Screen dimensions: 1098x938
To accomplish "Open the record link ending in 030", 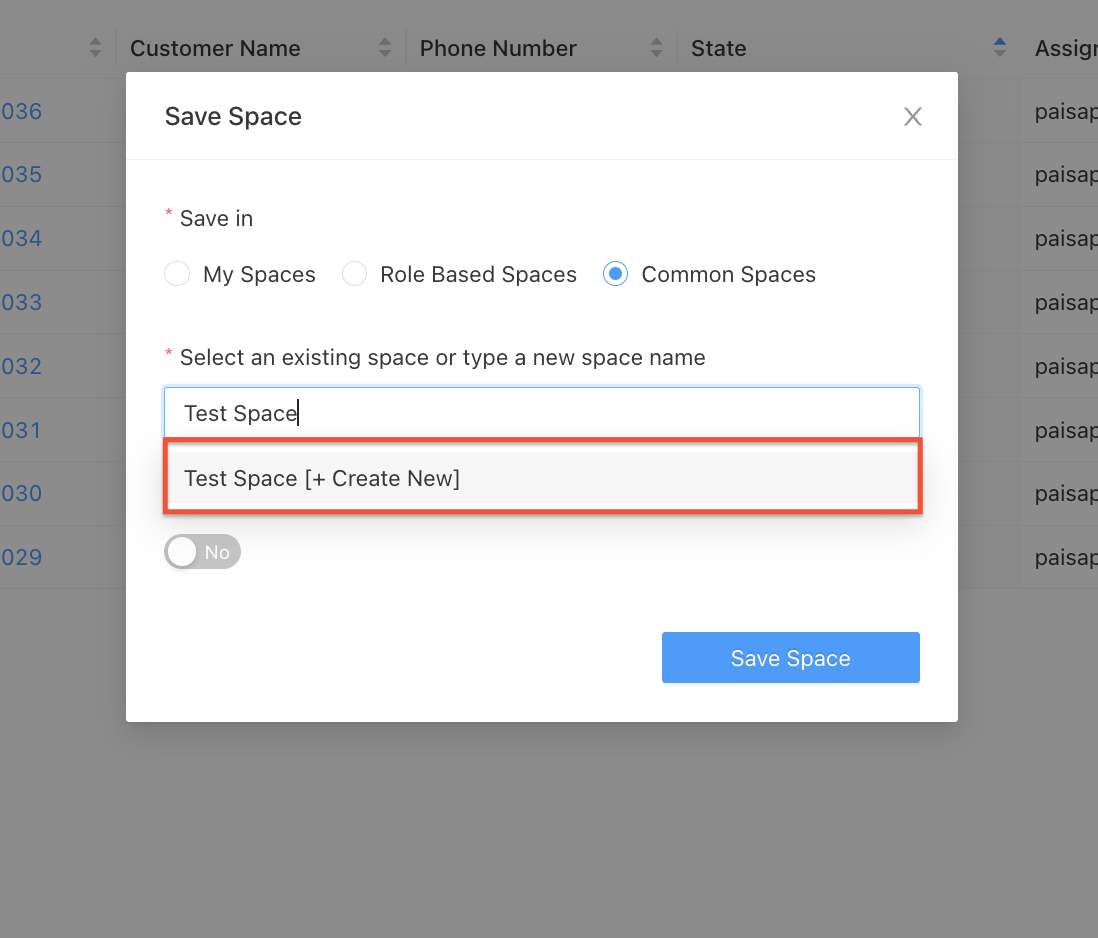I will point(21,493).
